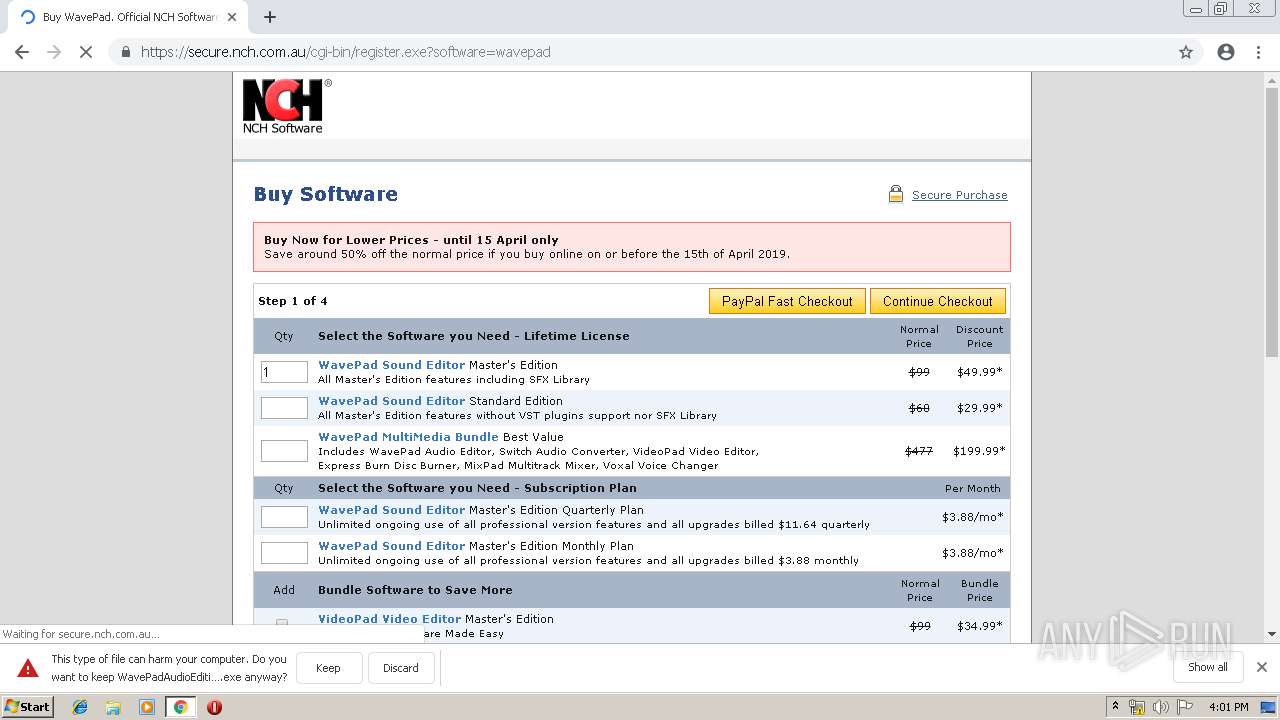Open WavePad Sound Editor Quarterly Plan link
The height and width of the screenshot is (720, 1280).
click(x=391, y=510)
